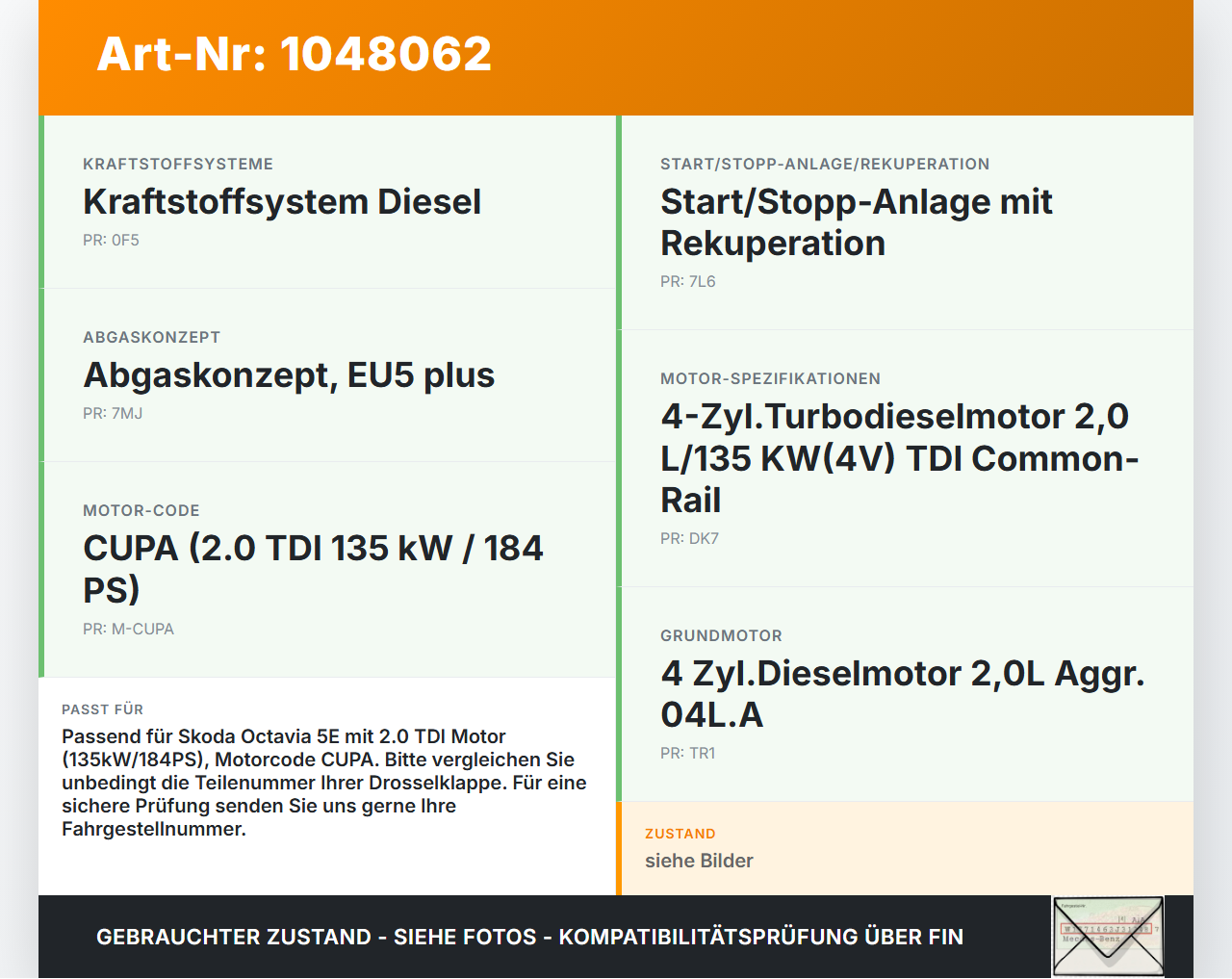Click the PR: 7L6 code
This screenshot has width=1232, height=979.
click(688, 282)
